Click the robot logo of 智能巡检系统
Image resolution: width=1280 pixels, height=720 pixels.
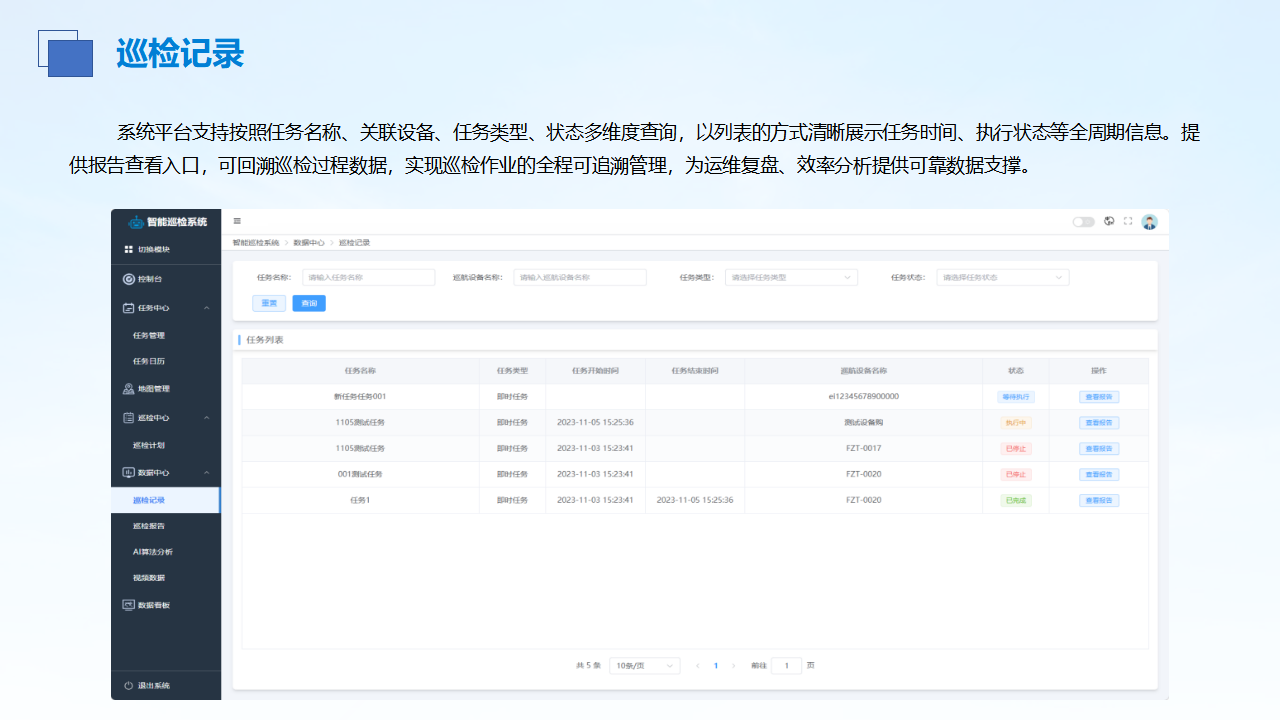pyautogui.click(x=136, y=222)
